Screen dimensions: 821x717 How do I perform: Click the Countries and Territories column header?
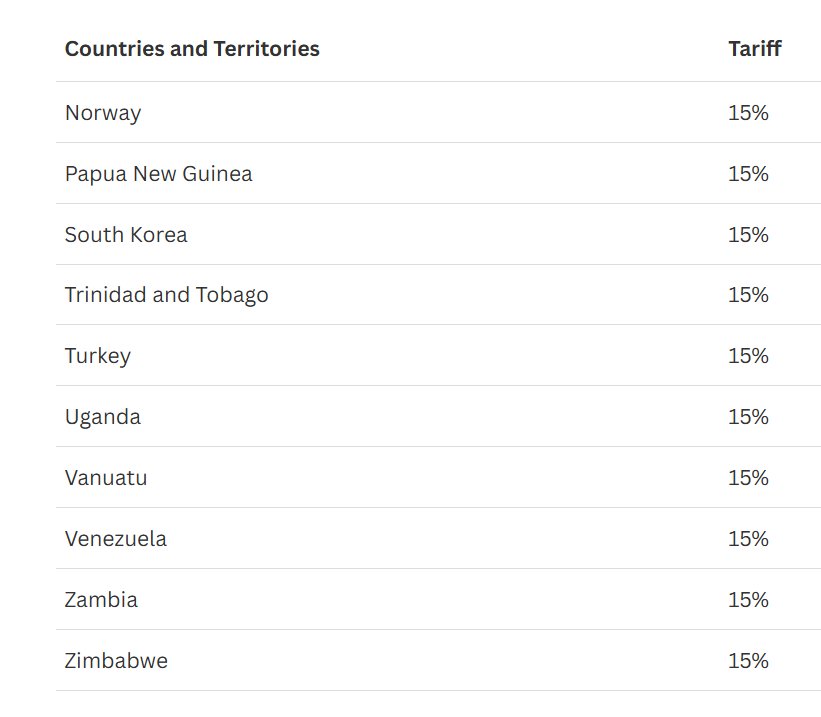(x=192, y=49)
